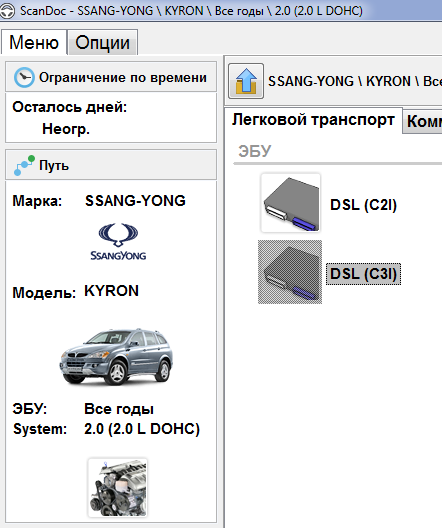Image resolution: width=442 pixels, height=528 pixels.
Task: Click the SSANG-YONG brand value text
Action: pyautogui.click(x=135, y=201)
